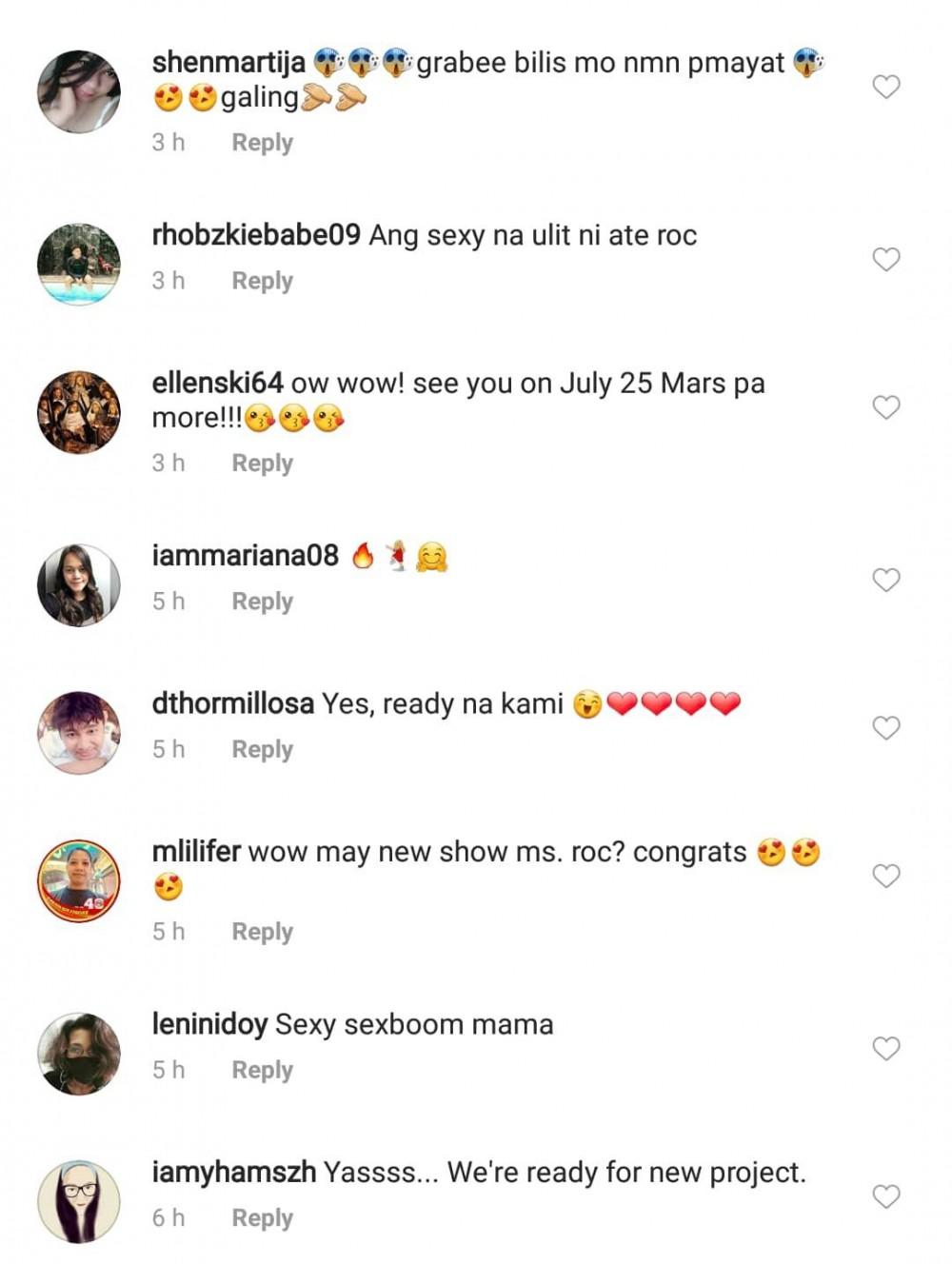This screenshot has height=1264, width=952.
Task: Like leninidoy's comment with the heart icon
Action: [x=886, y=1048]
